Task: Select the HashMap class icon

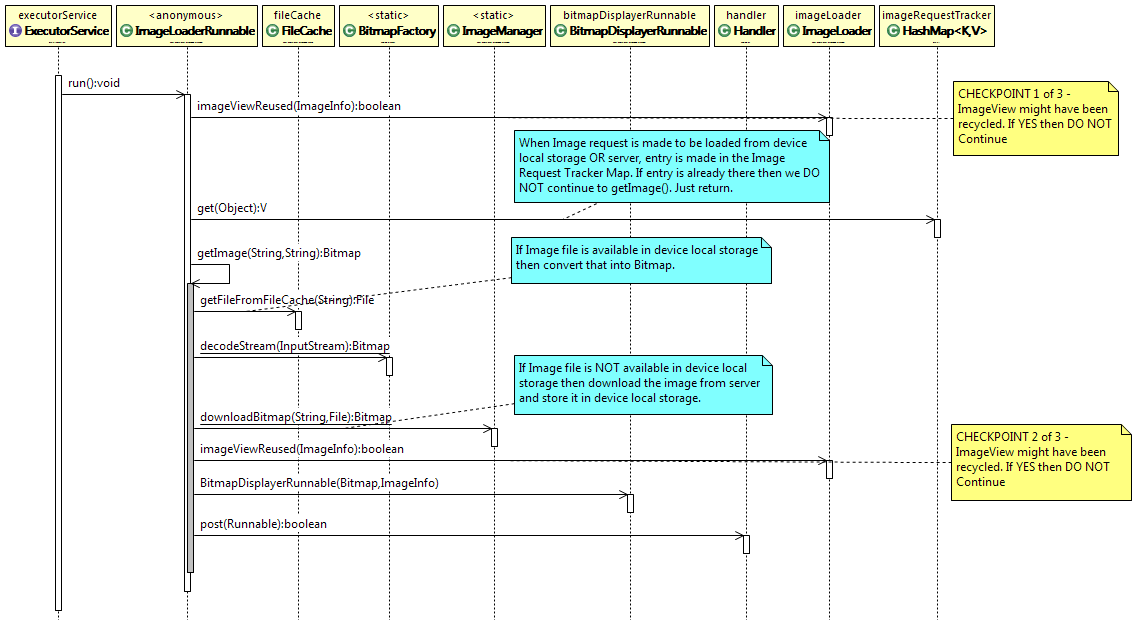Action: pyautogui.click(x=893, y=32)
